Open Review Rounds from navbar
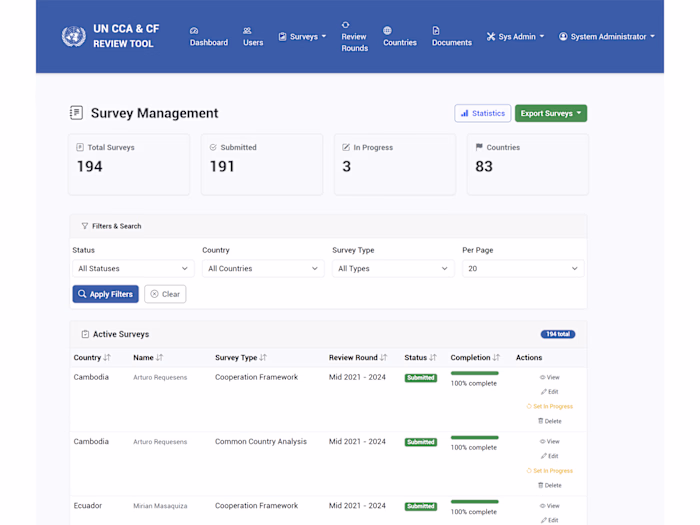The width and height of the screenshot is (700, 525). coord(354,36)
